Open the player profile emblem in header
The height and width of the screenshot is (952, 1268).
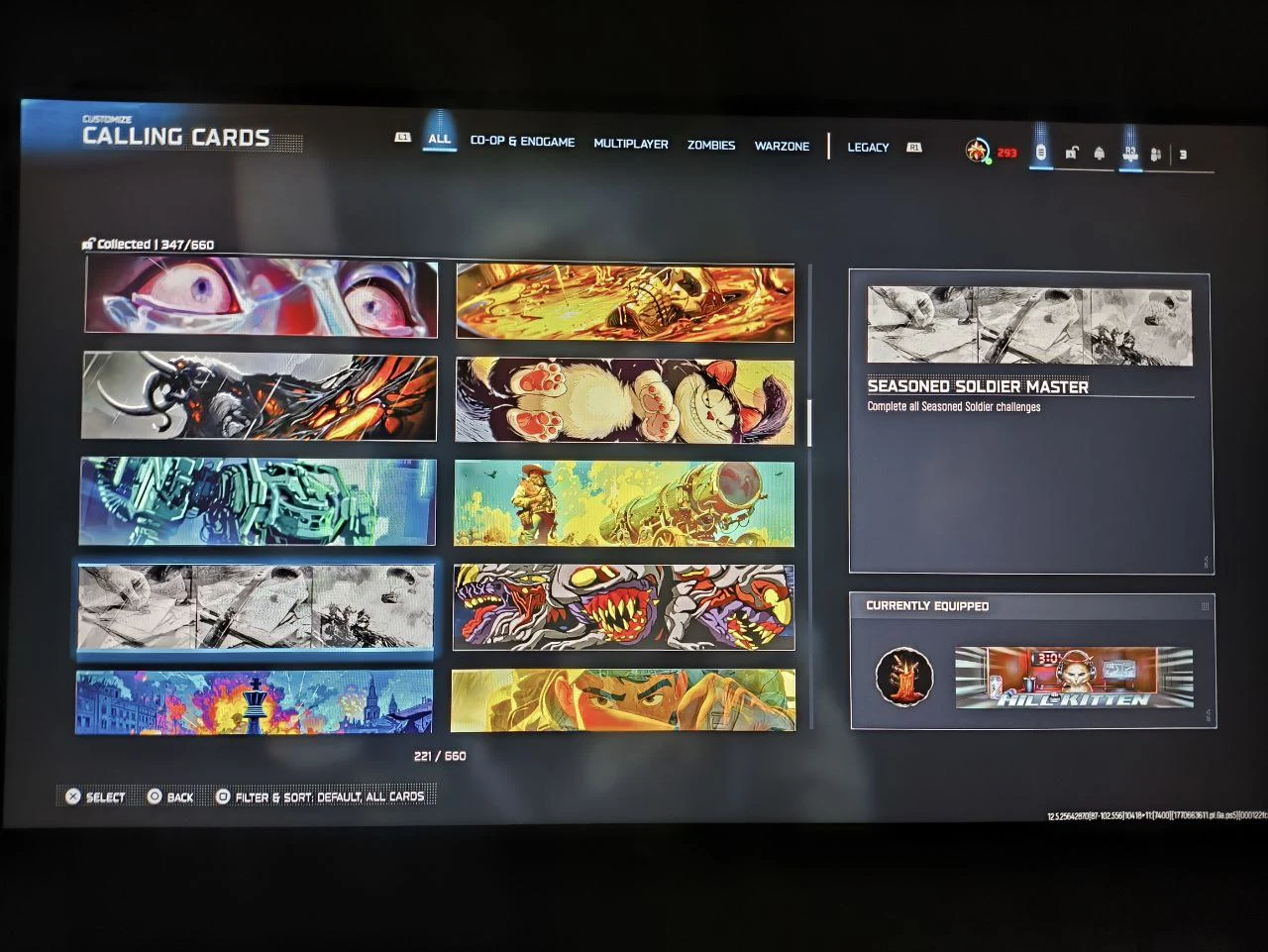978,151
